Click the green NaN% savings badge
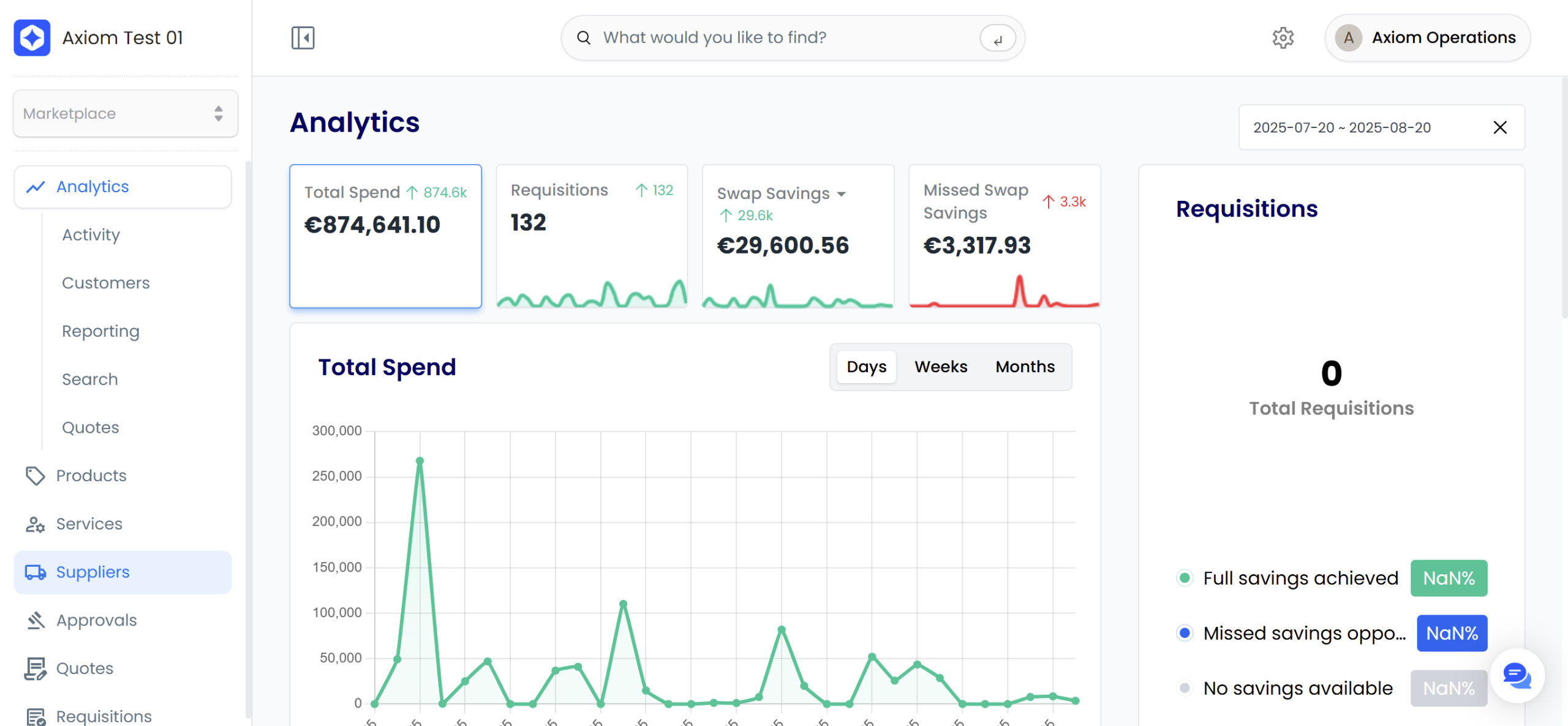This screenshot has width=1568, height=726. [1449, 578]
